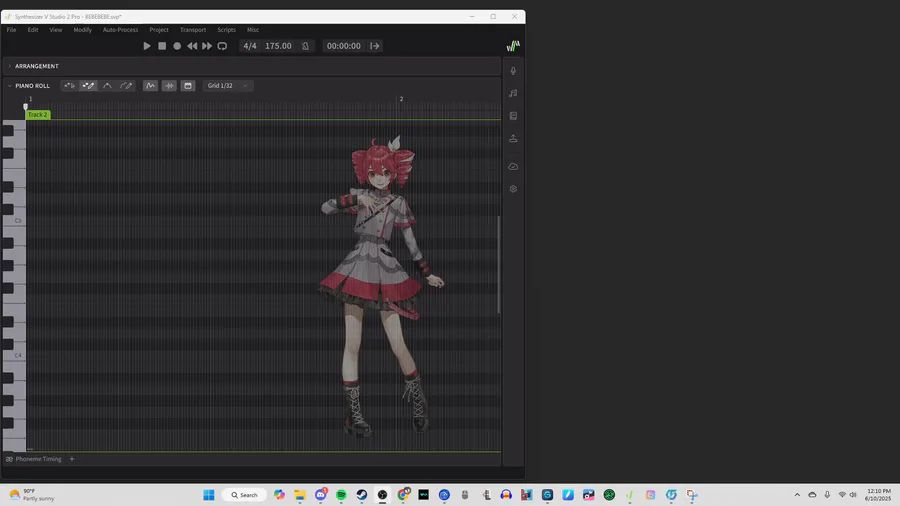
Task: Open the View menu
Action: tap(56, 30)
